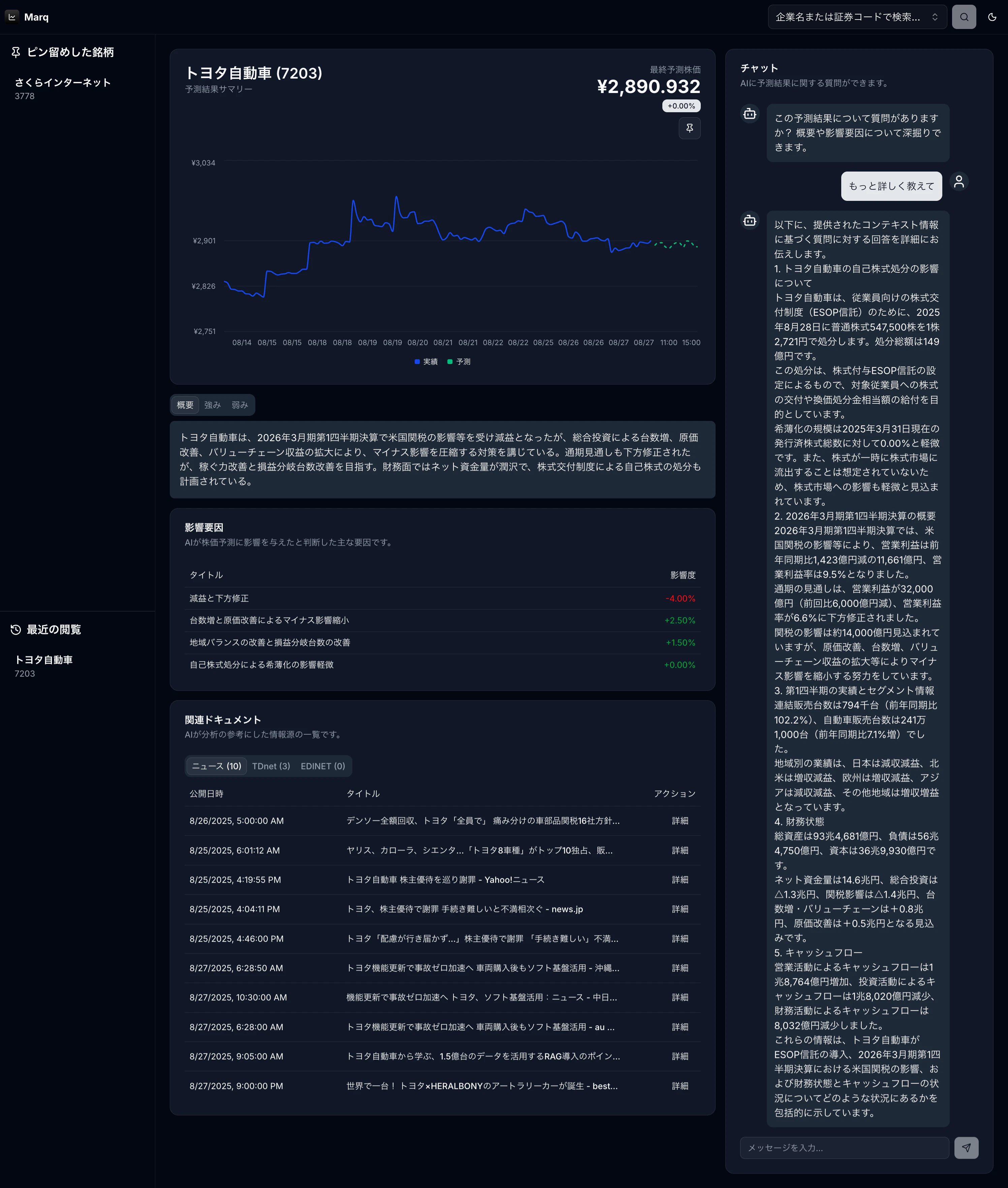The image size is (1008, 1188).
Task: Switch to the TDnet (3) tab
Action: [x=271, y=766]
